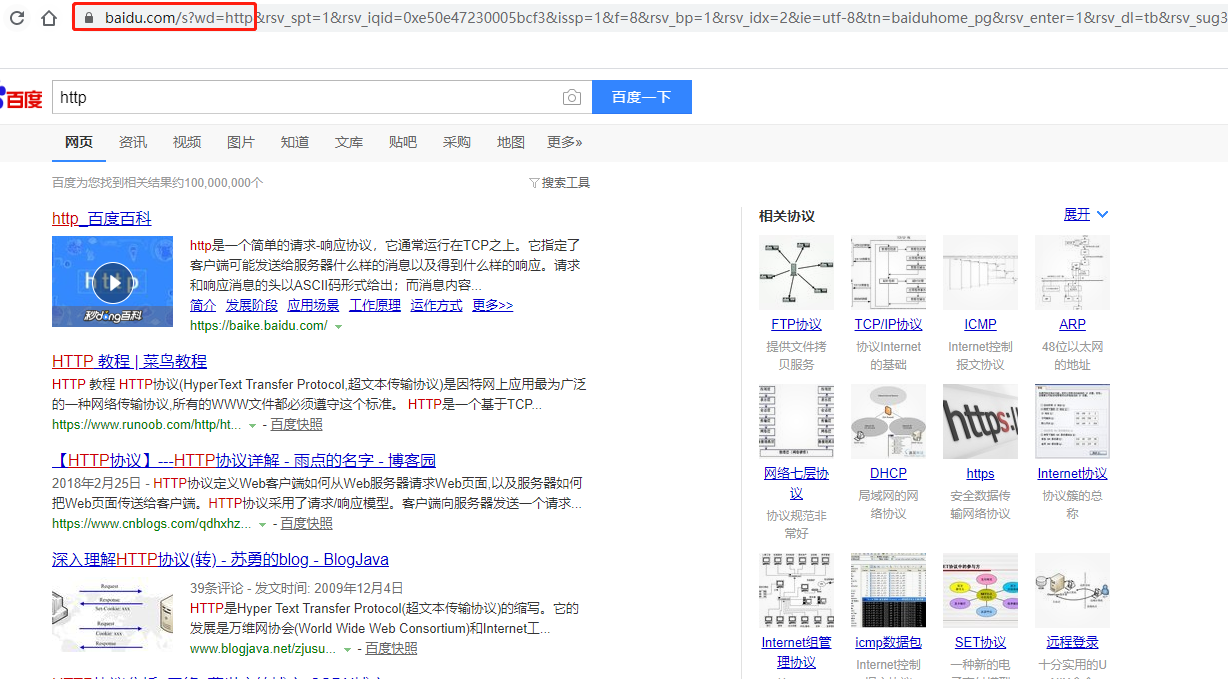1228x679 pixels.
Task: Open the 贴吧 tab
Action: [x=402, y=142]
